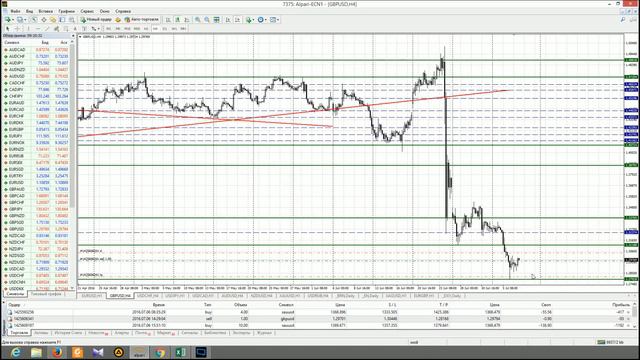640x360 pixels.
Task: Select USDCAD row in Market Watch
Action: click(37, 269)
